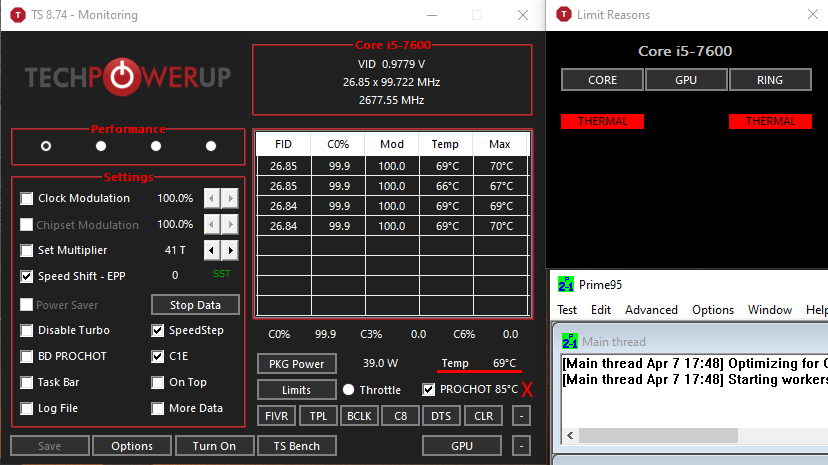This screenshot has width=828, height=465.
Task: Open the Test menu in Prime95
Action: 567,310
